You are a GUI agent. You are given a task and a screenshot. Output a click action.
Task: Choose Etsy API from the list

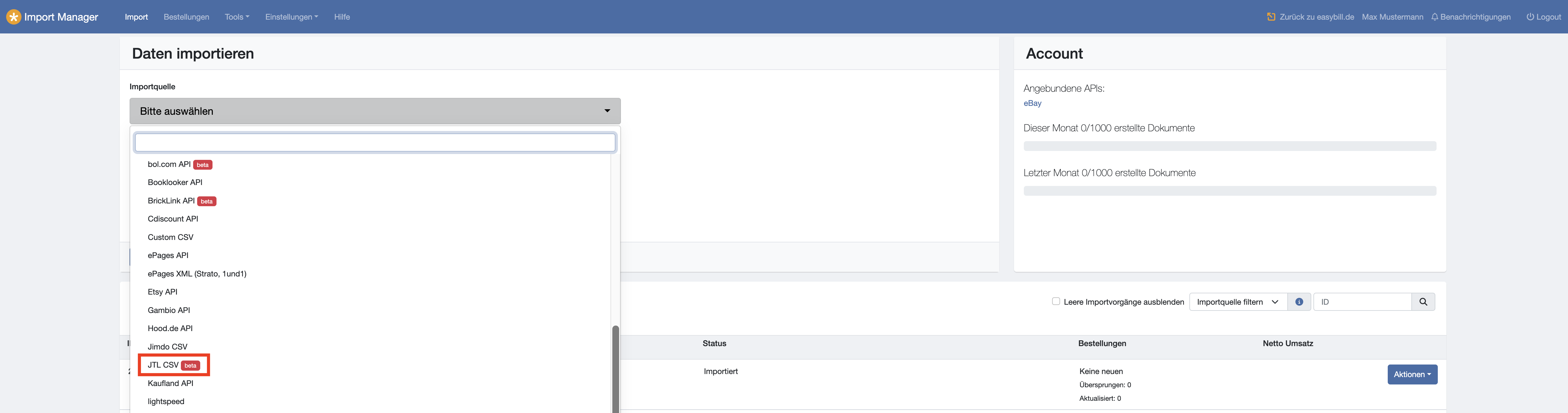tap(370, 292)
